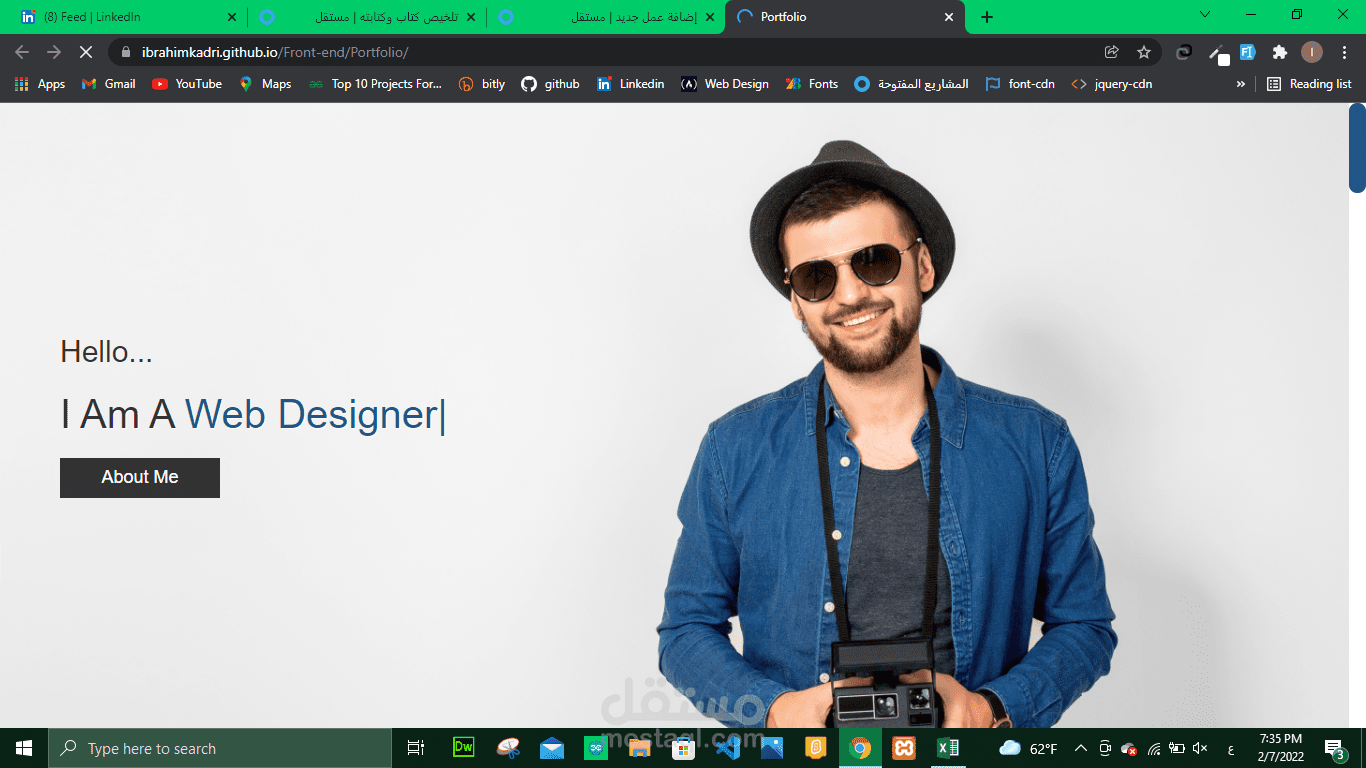Switch to the تلخيص كتاب وكتابته tab
Viewport: 1366px width, 768px height.
point(366,17)
